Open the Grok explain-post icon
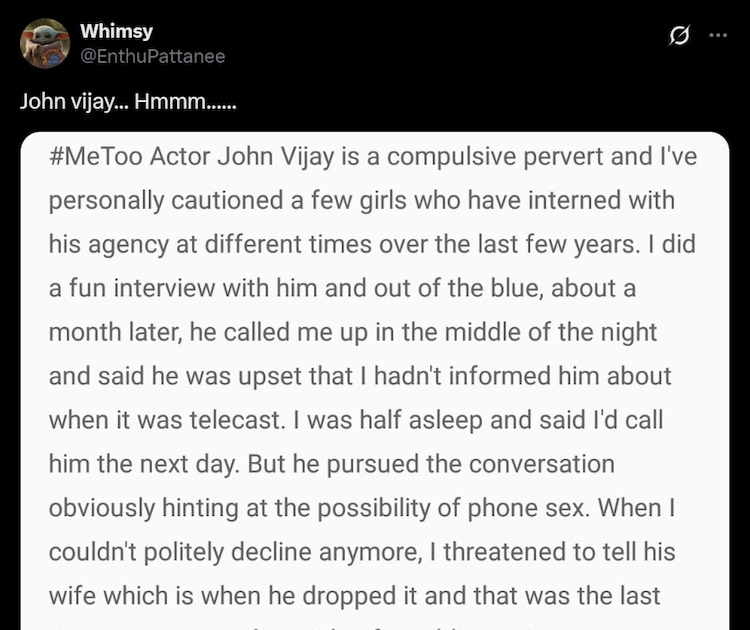This screenshot has width=750, height=630. tap(679, 36)
